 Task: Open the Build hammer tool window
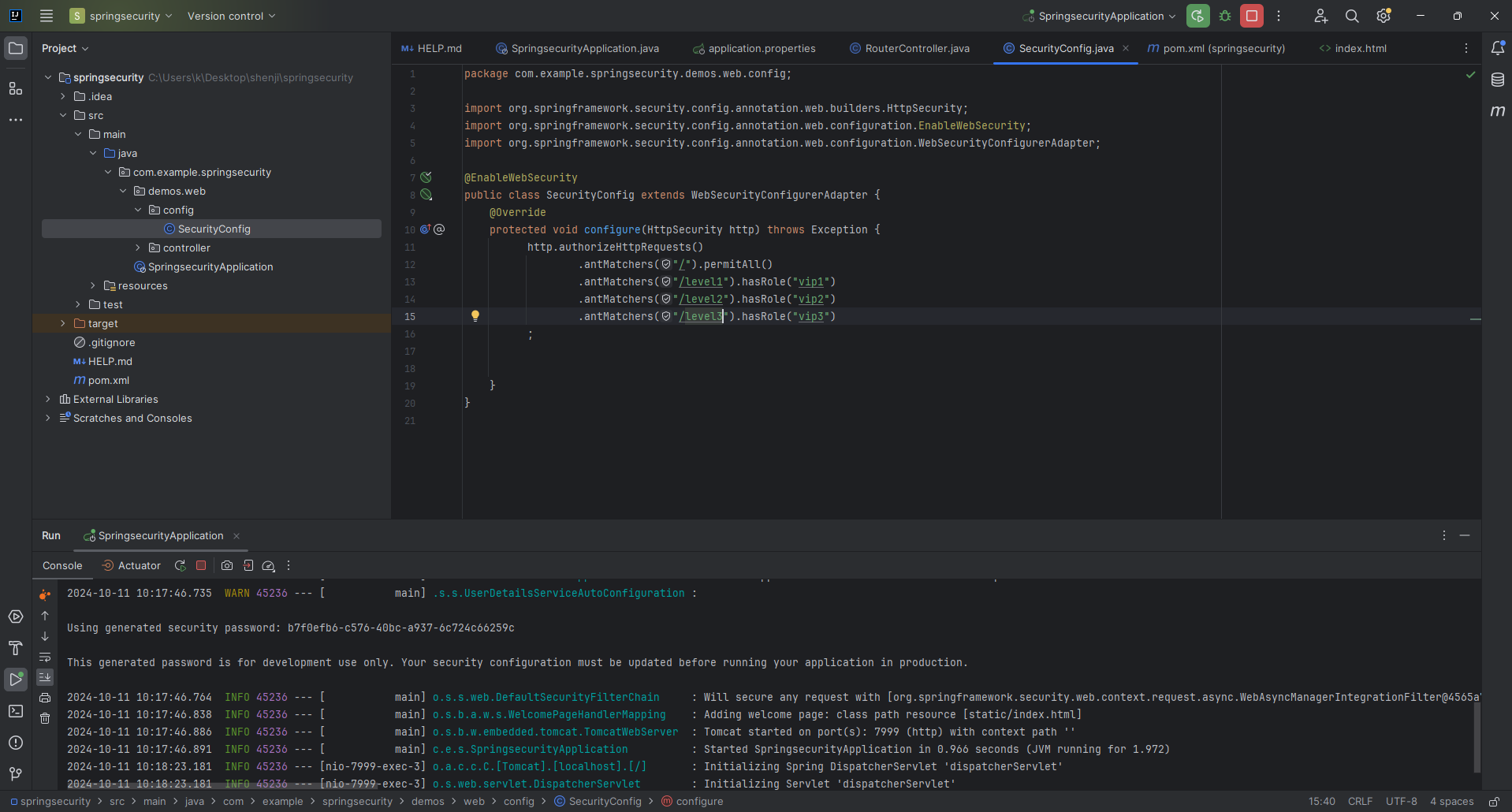pyautogui.click(x=16, y=648)
